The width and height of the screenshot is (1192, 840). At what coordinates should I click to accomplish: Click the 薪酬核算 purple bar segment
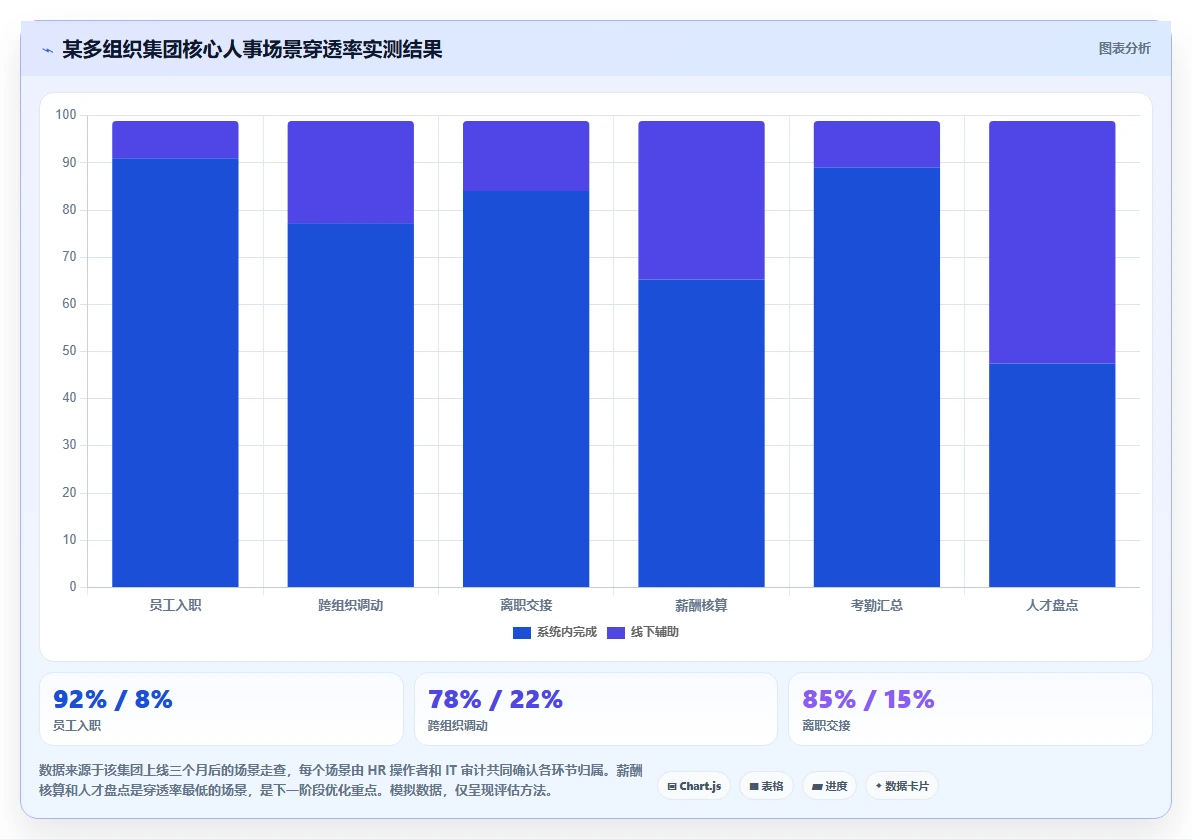702,201
